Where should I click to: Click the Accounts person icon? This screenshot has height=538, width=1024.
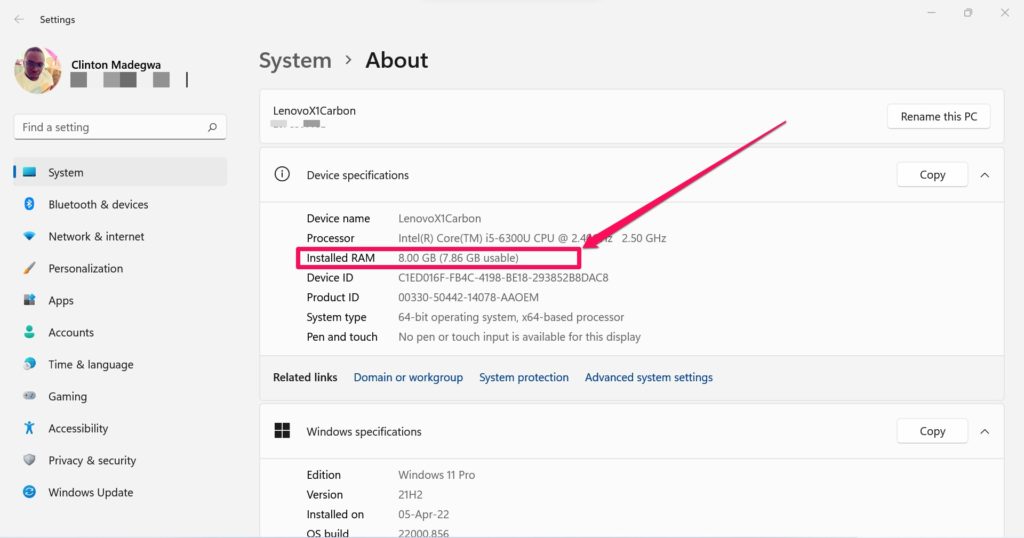29,332
